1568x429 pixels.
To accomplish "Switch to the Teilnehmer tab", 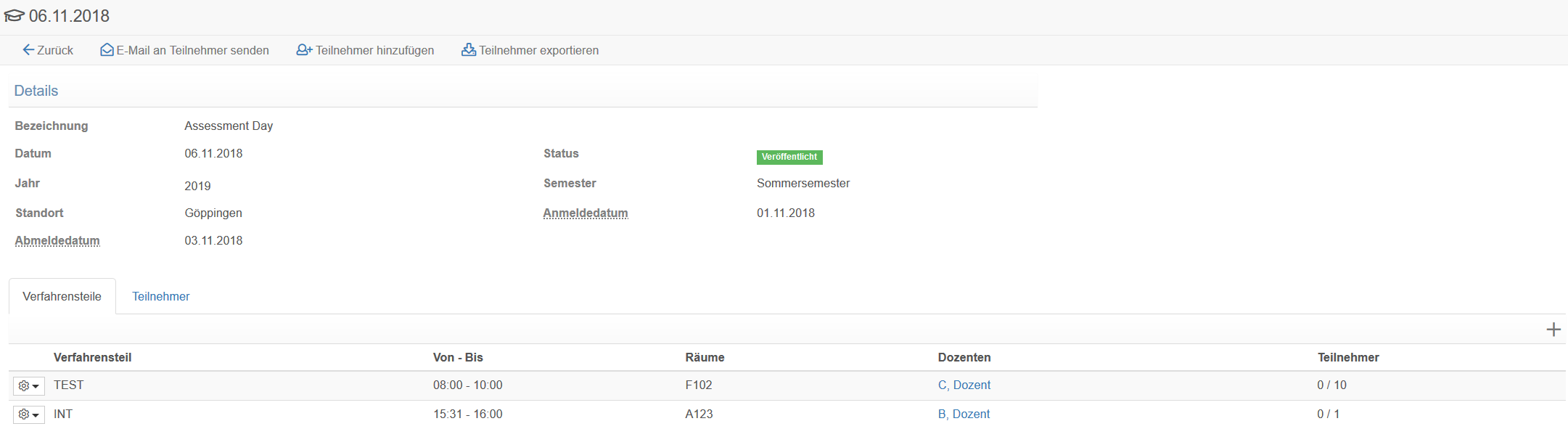I will [160, 296].
